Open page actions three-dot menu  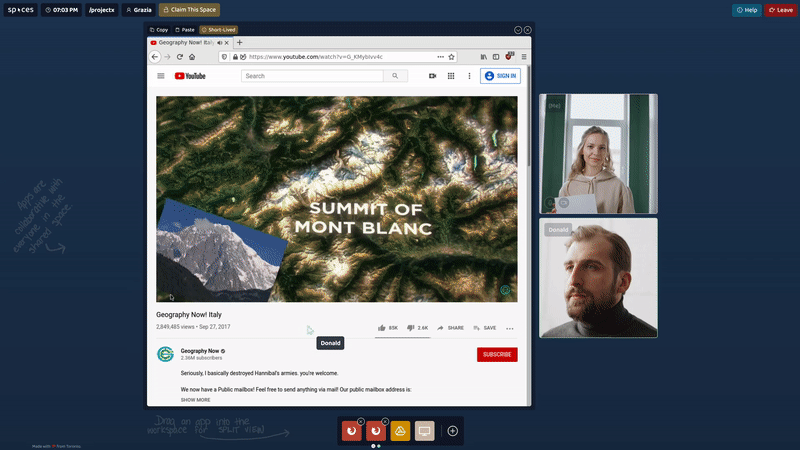(440, 57)
